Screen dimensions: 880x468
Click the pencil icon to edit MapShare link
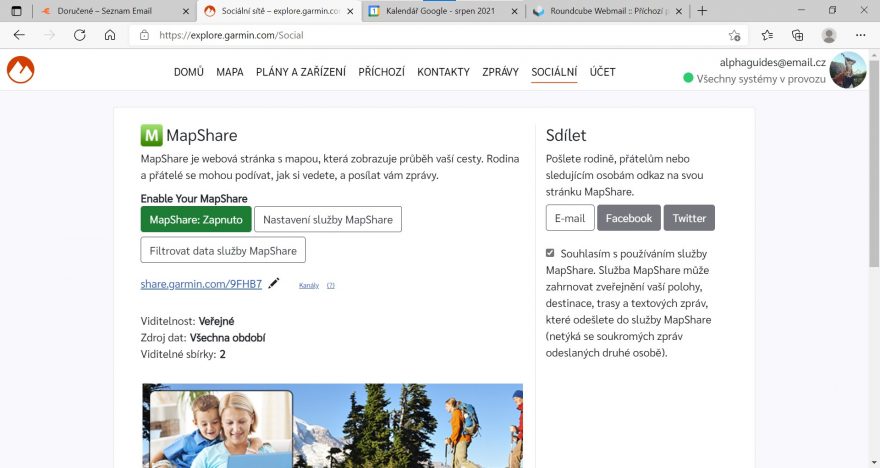point(274,284)
